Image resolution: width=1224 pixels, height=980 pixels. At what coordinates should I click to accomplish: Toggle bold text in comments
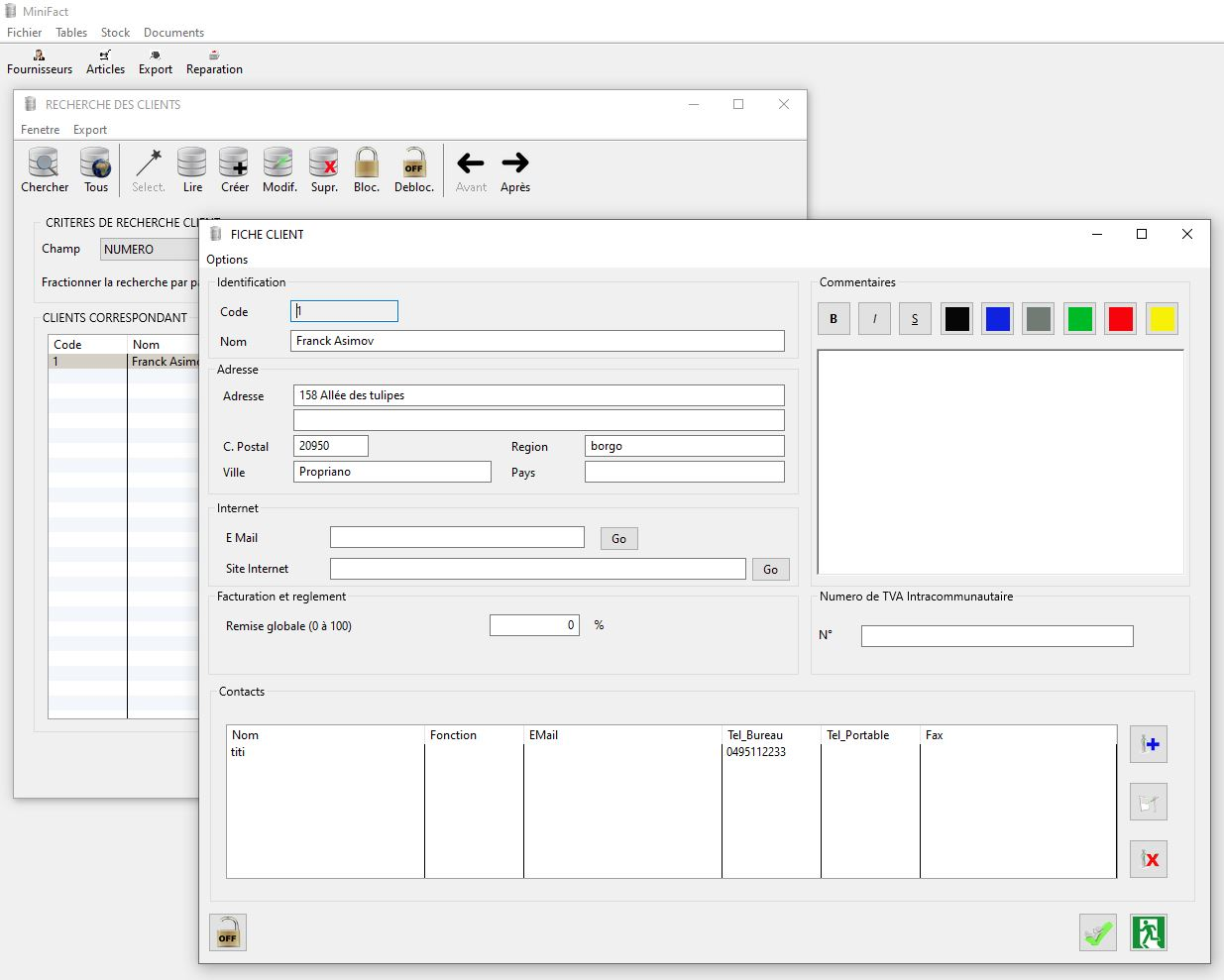click(x=834, y=319)
